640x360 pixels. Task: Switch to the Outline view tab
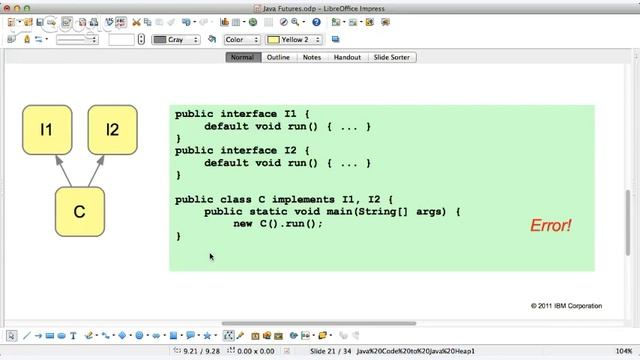tap(278, 57)
